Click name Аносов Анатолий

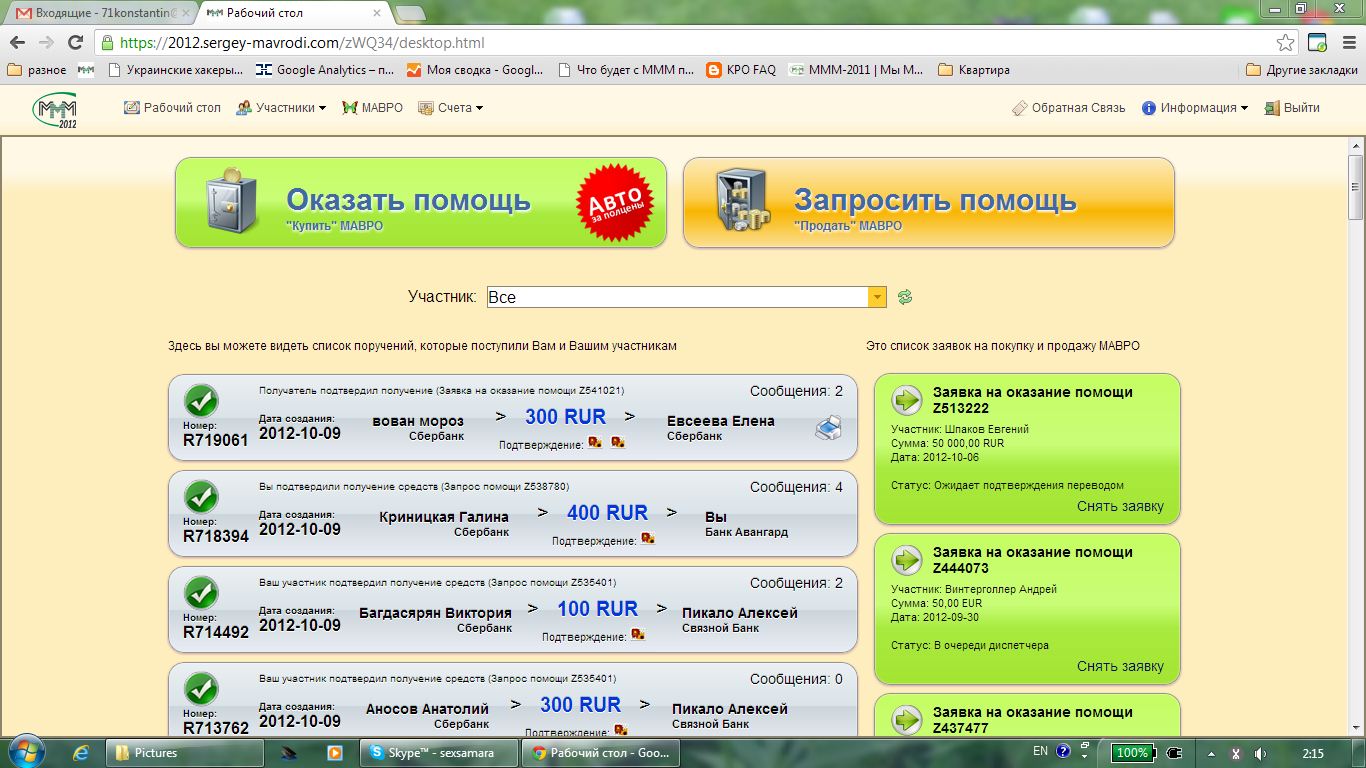[x=427, y=709]
